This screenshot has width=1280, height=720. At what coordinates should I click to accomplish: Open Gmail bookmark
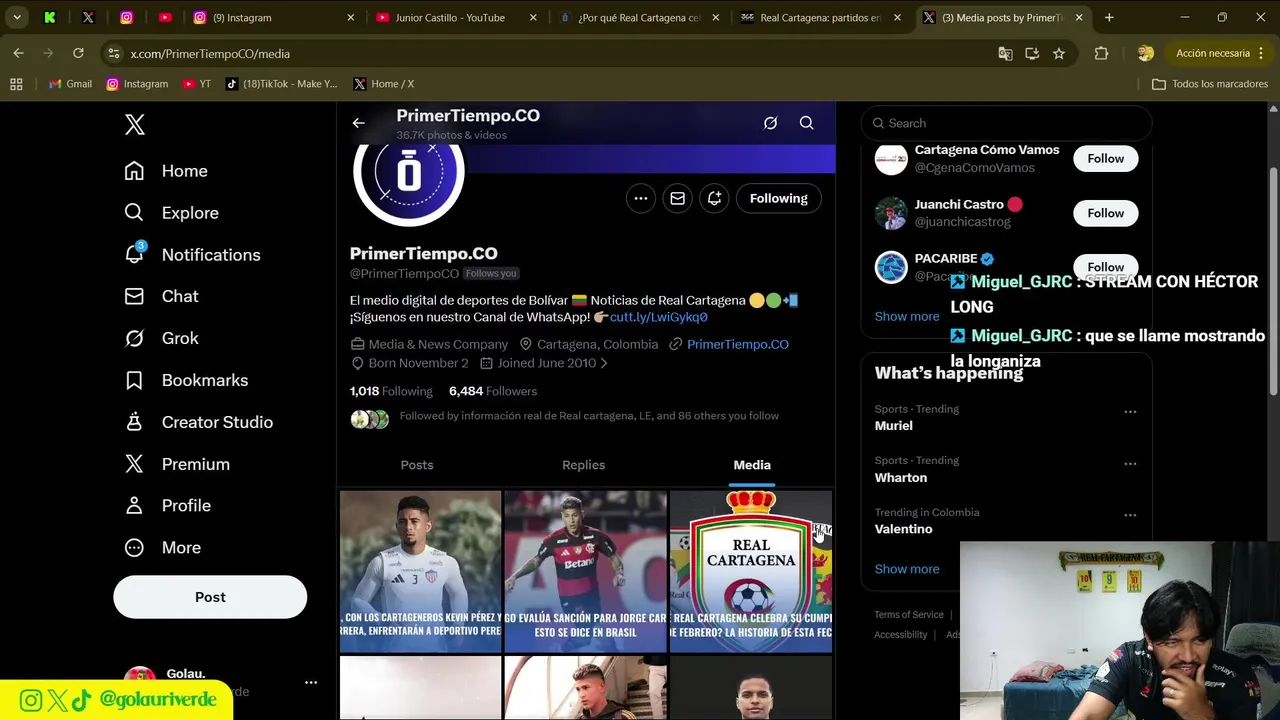click(70, 84)
